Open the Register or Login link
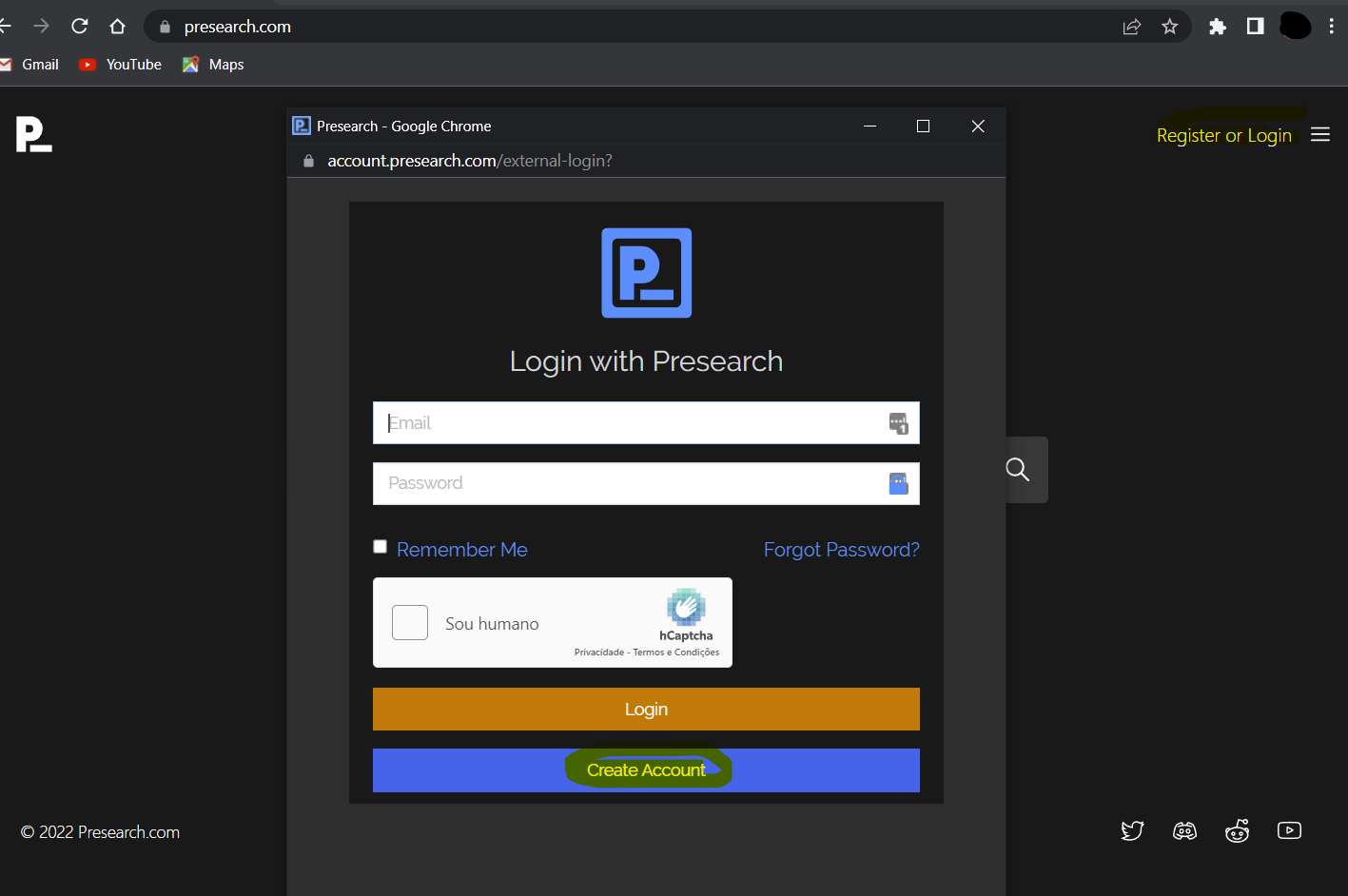 click(x=1224, y=135)
